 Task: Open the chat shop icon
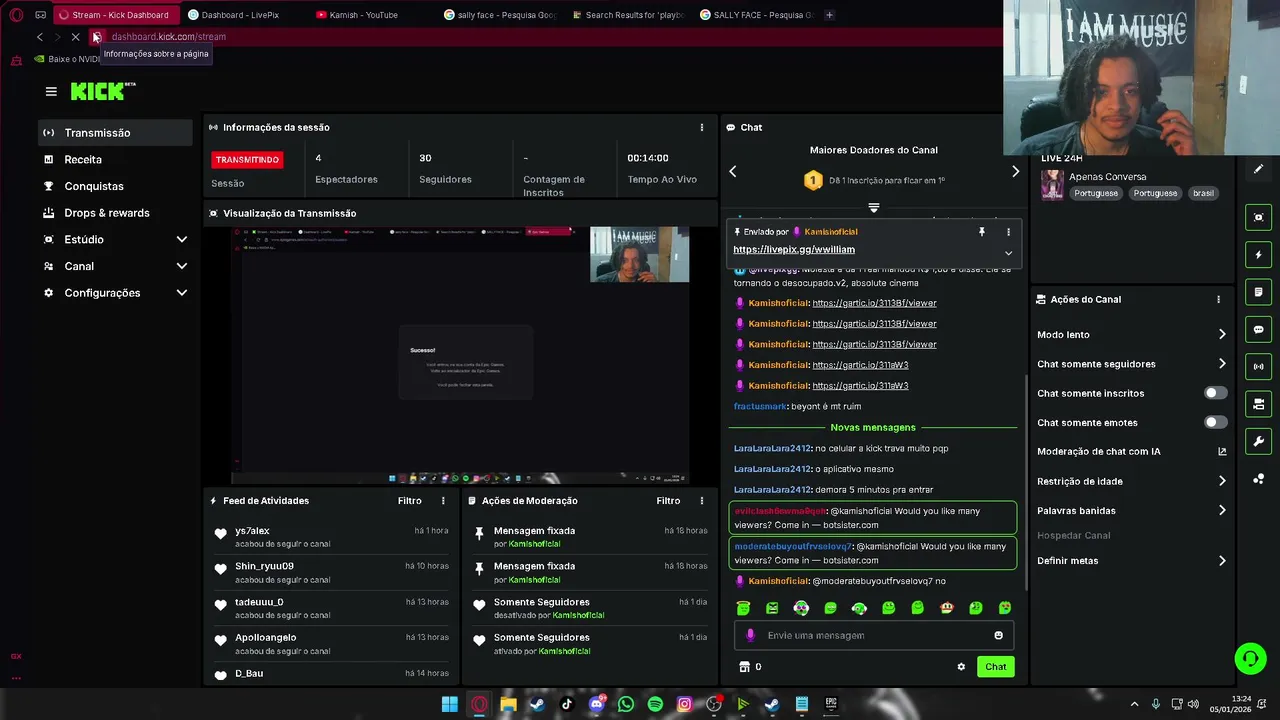(x=744, y=667)
